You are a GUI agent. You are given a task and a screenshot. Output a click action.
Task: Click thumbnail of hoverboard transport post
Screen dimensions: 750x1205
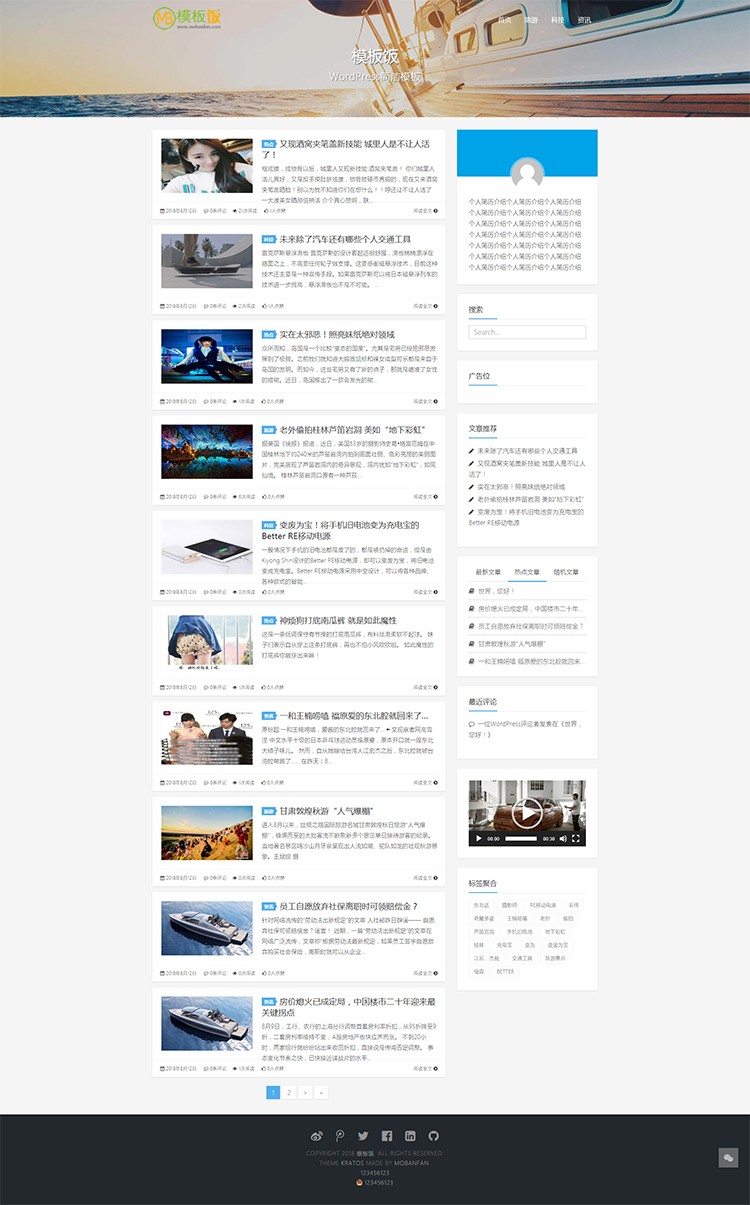tap(207, 260)
